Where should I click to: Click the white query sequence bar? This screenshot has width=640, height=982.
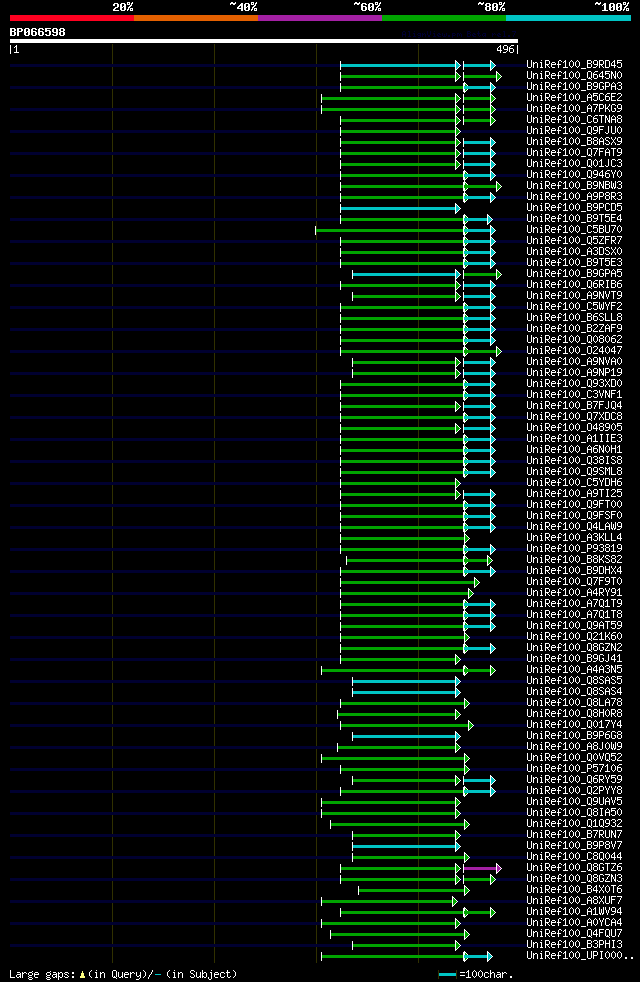264,41
